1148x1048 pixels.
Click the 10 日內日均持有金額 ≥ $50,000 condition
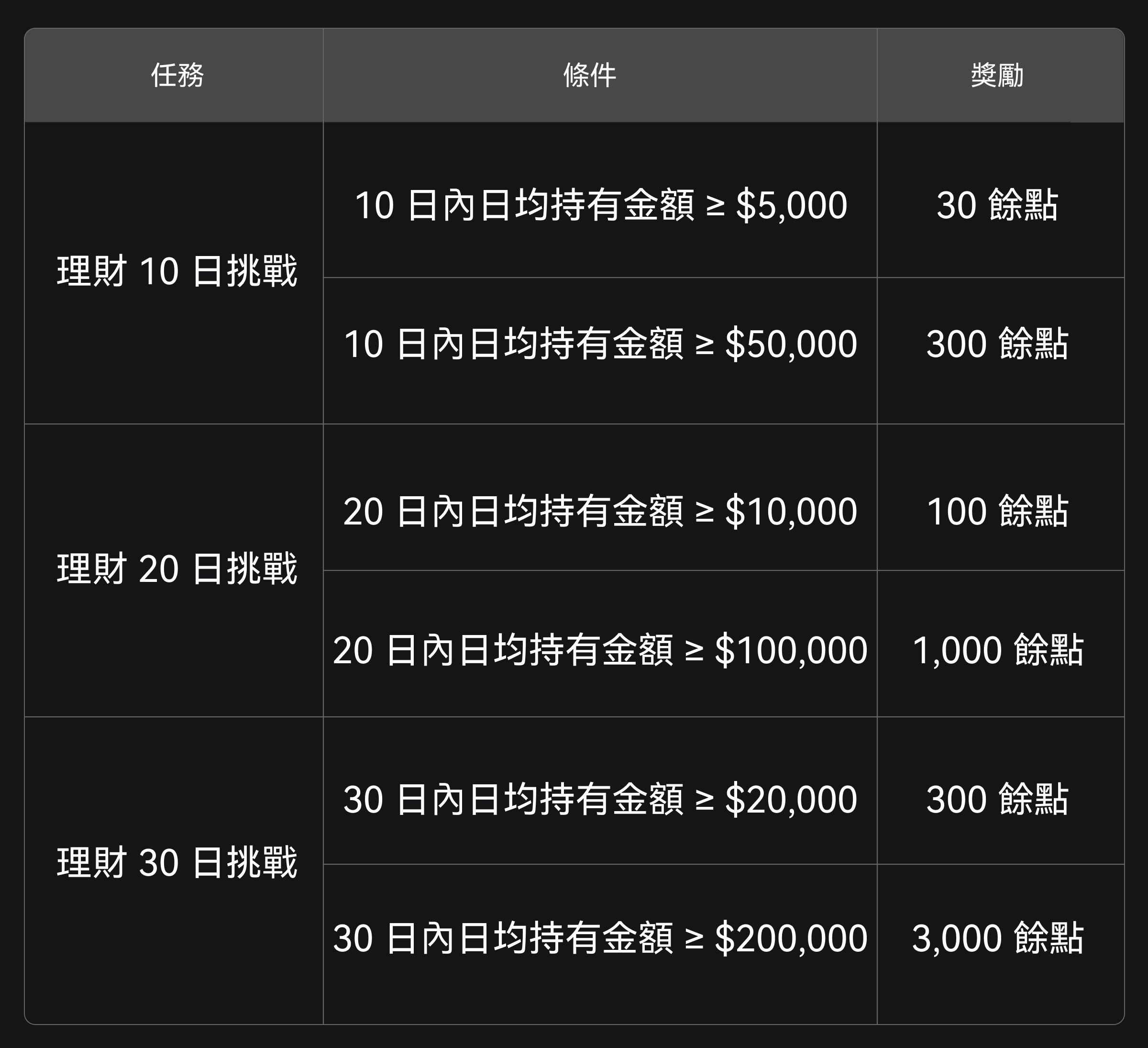[600, 344]
